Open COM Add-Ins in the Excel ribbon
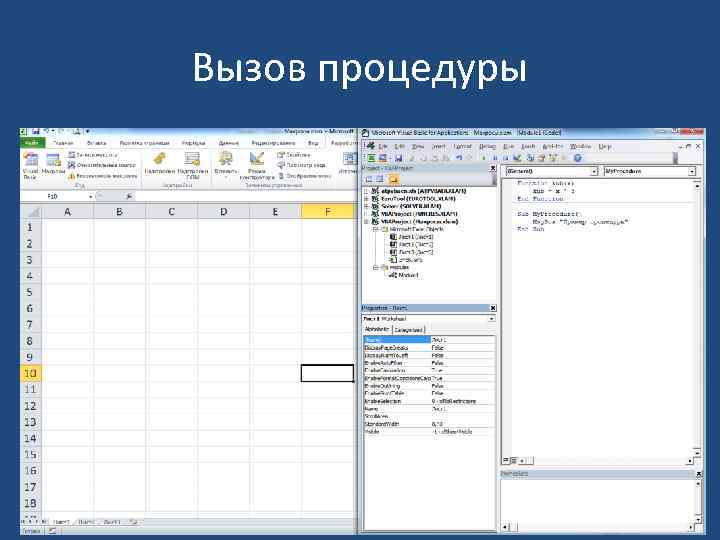This screenshot has height=540, width=720. [x=193, y=165]
